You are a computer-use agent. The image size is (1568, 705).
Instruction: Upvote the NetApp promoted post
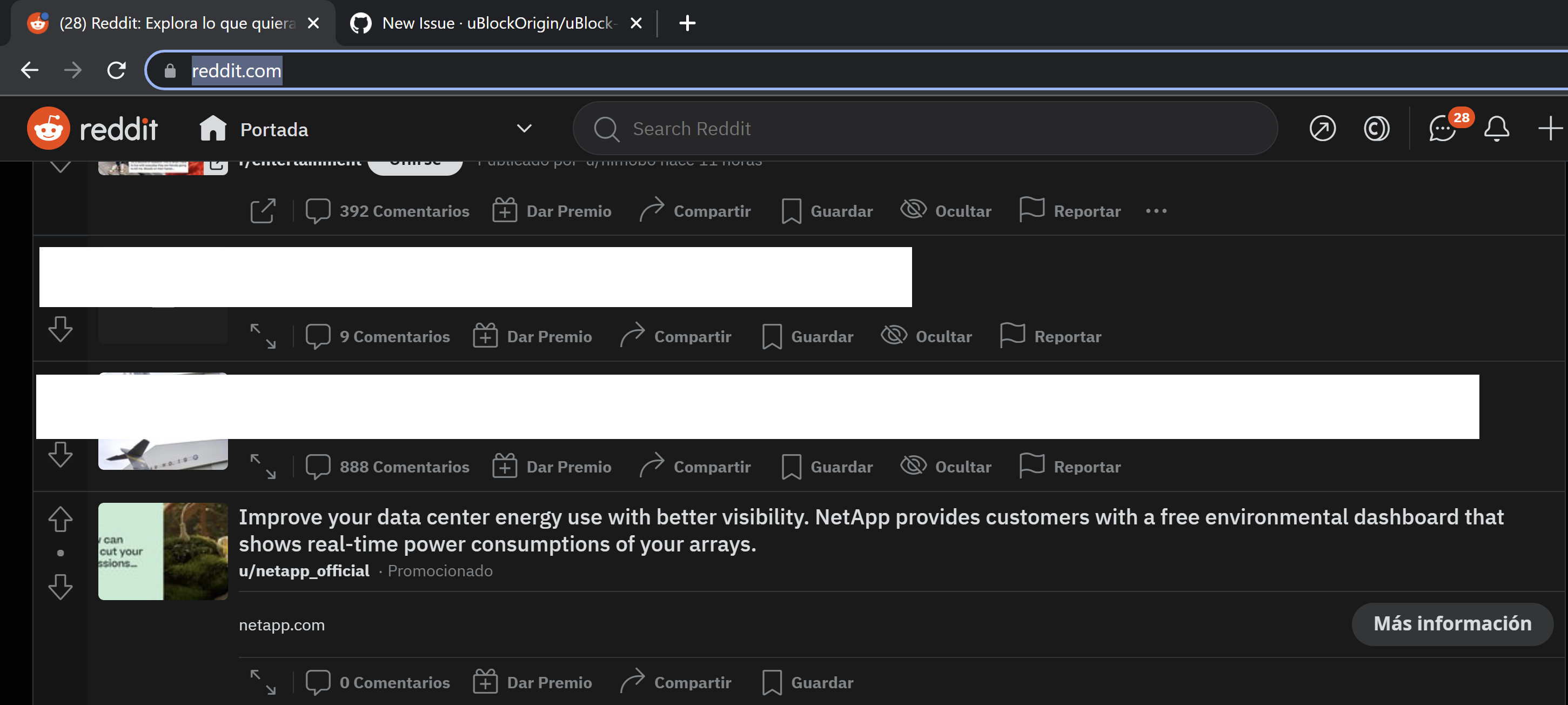(x=61, y=520)
